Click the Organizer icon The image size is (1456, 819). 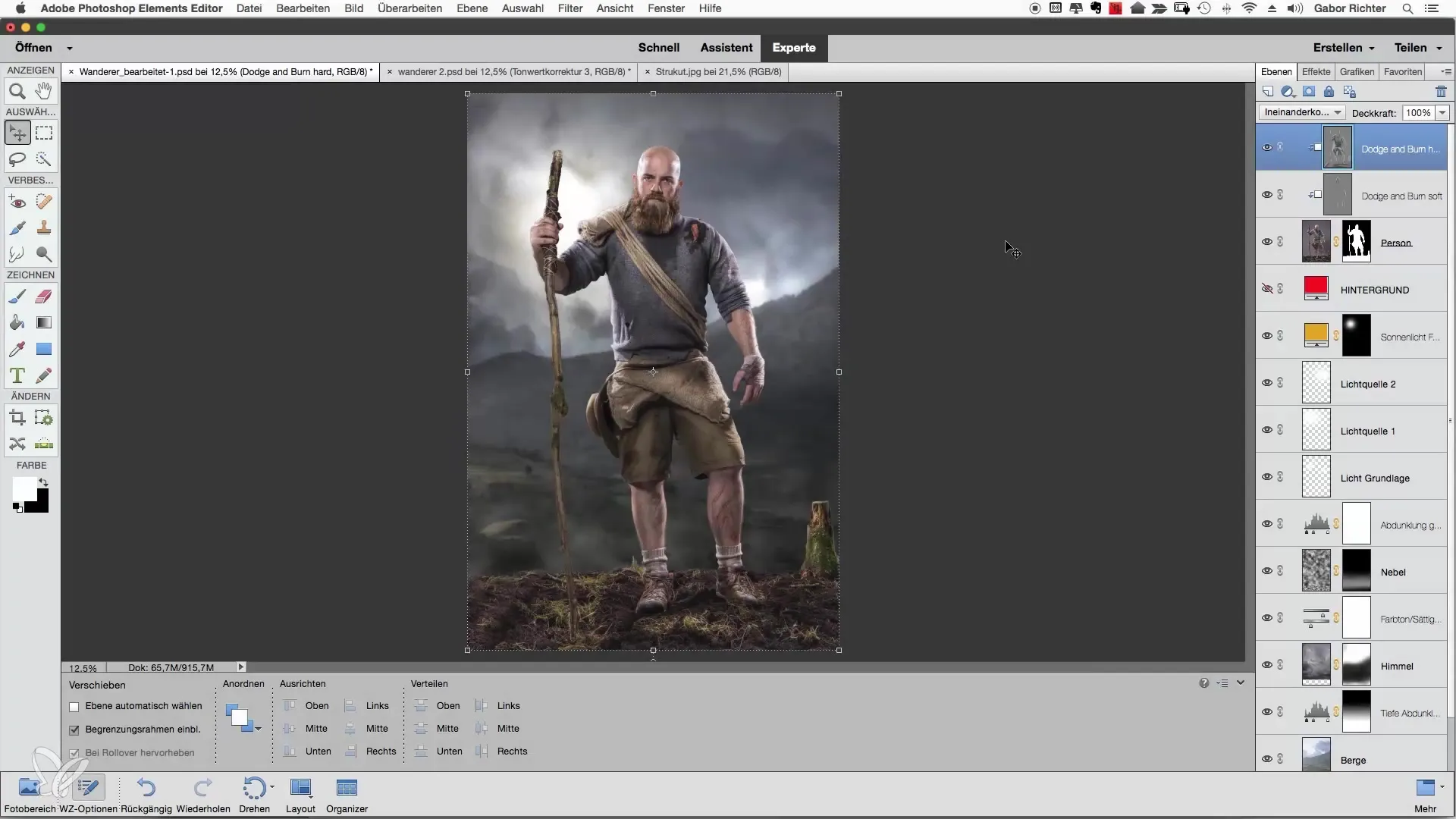347,795
